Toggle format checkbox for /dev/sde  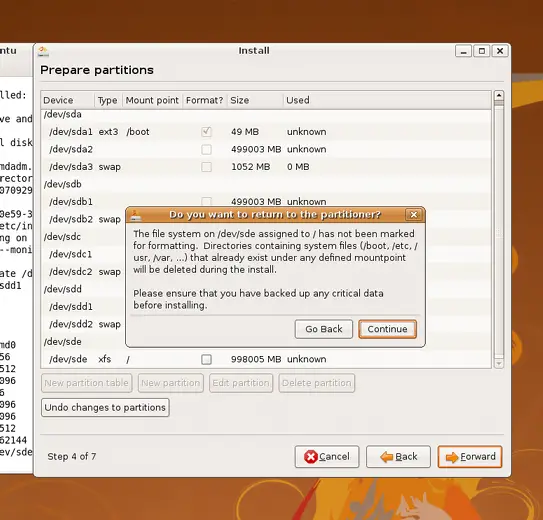point(206,359)
